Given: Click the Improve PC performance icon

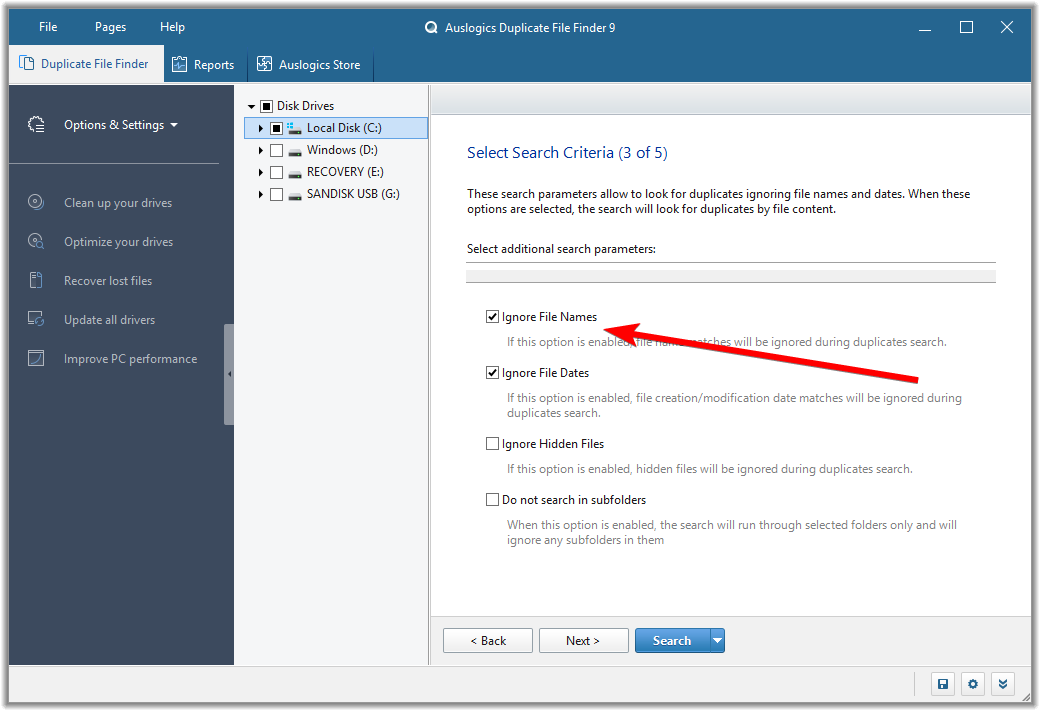Looking at the screenshot, I should click(36, 358).
